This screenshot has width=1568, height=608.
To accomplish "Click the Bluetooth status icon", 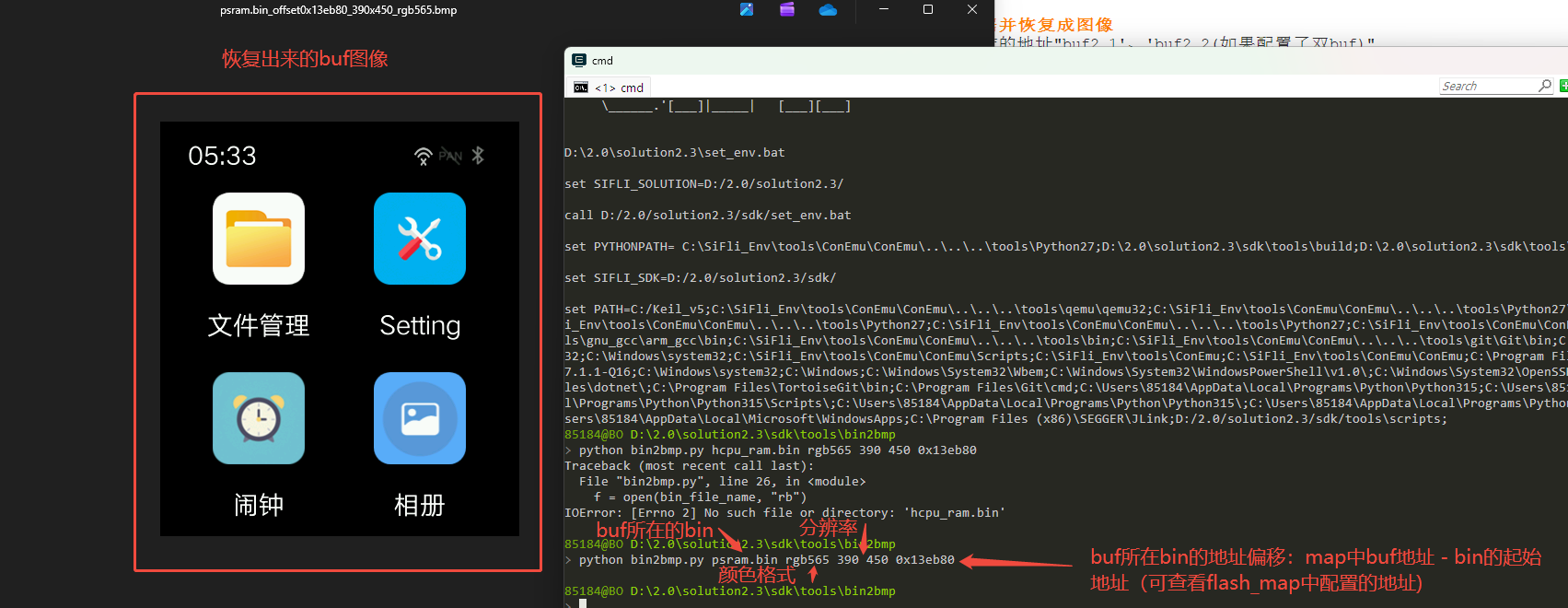I will pos(477,156).
